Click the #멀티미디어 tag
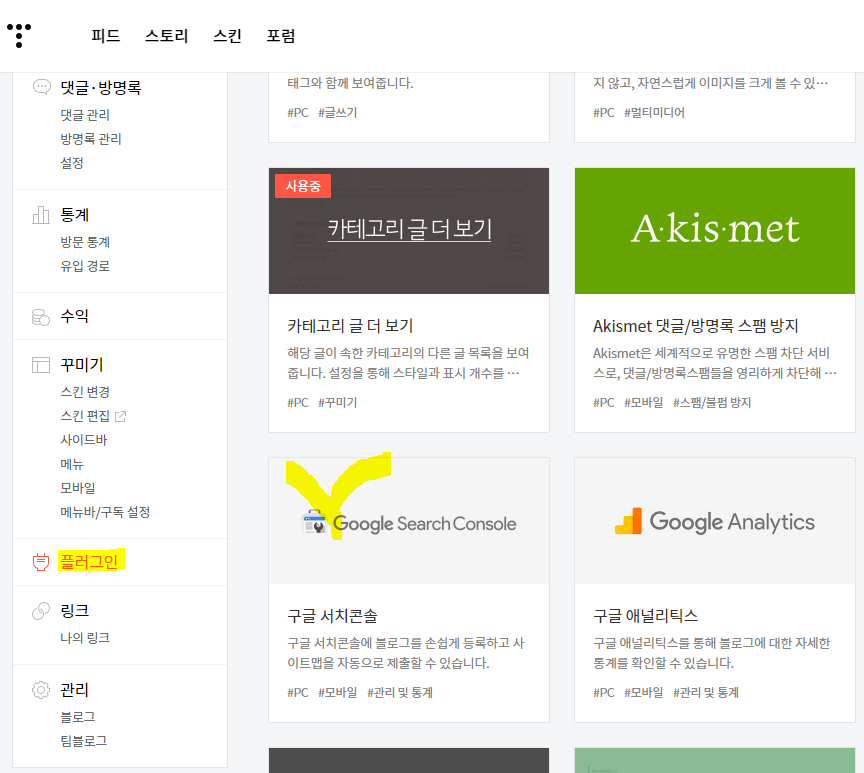The image size is (864, 773). 654,113
